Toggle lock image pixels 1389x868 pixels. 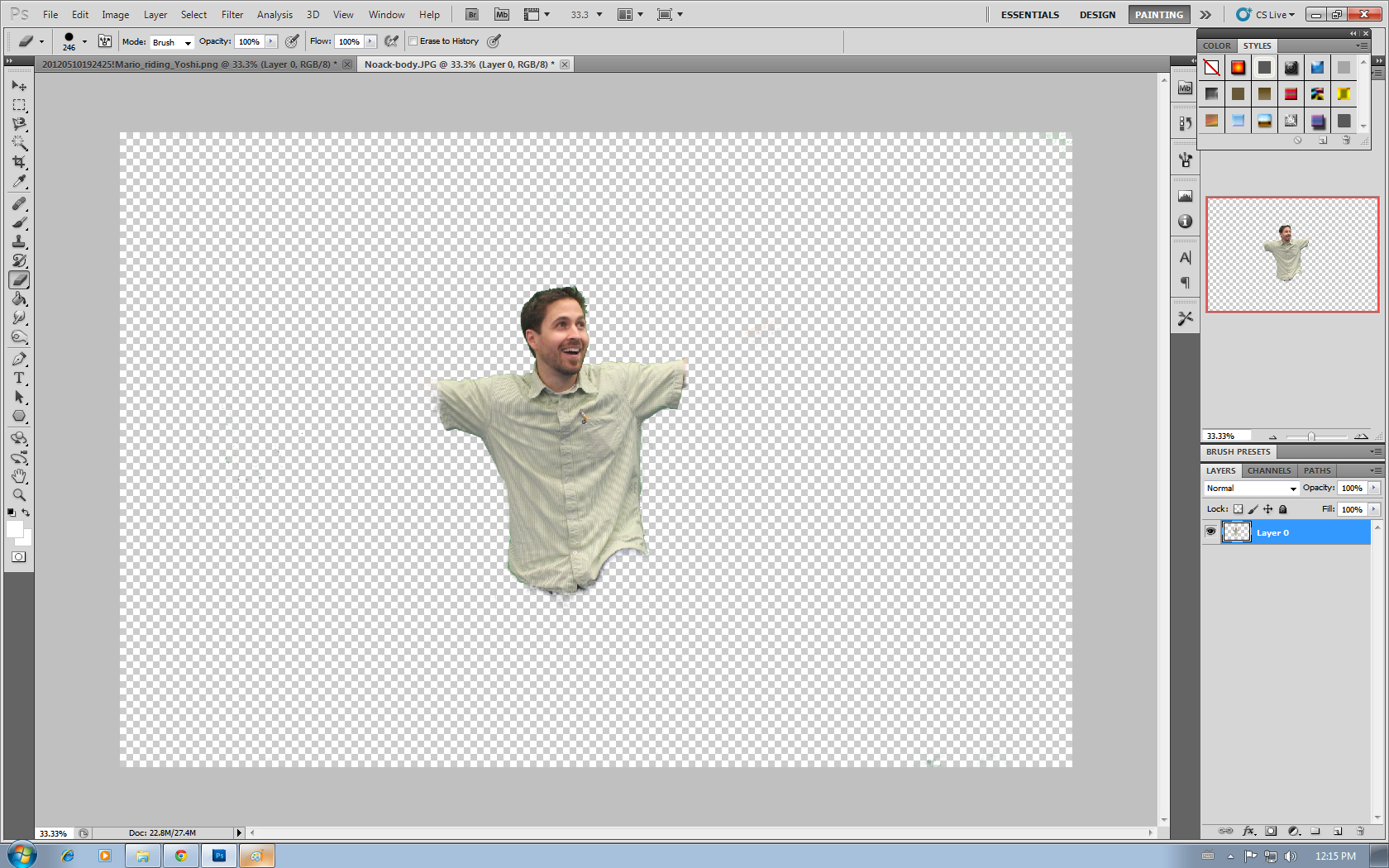[x=1253, y=509]
